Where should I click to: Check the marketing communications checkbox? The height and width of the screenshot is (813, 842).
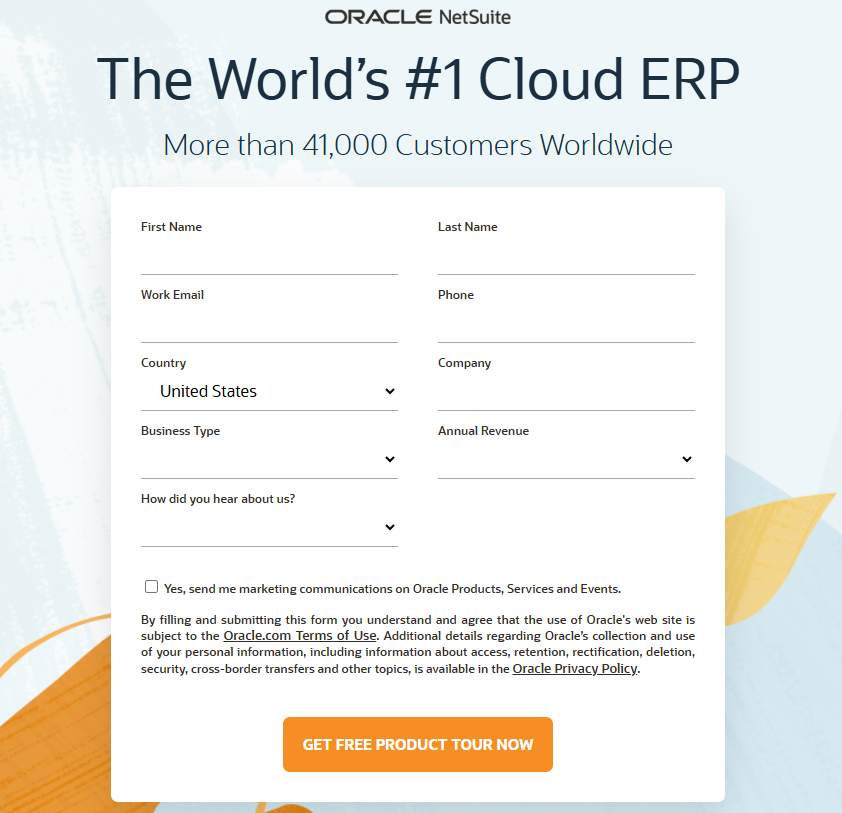pyautogui.click(x=151, y=587)
